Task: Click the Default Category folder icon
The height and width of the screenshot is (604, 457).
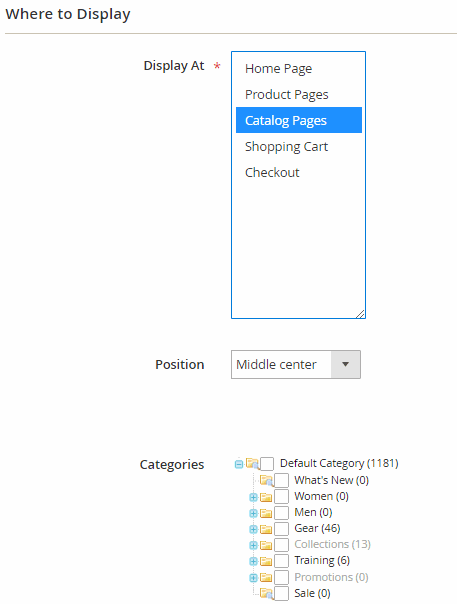Action: [x=252, y=463]
